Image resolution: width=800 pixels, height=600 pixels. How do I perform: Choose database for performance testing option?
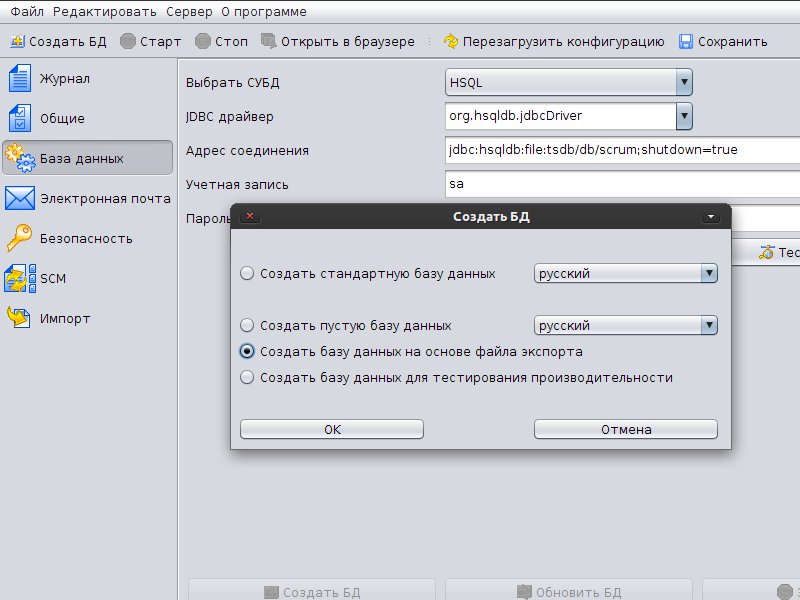(247, 378)
